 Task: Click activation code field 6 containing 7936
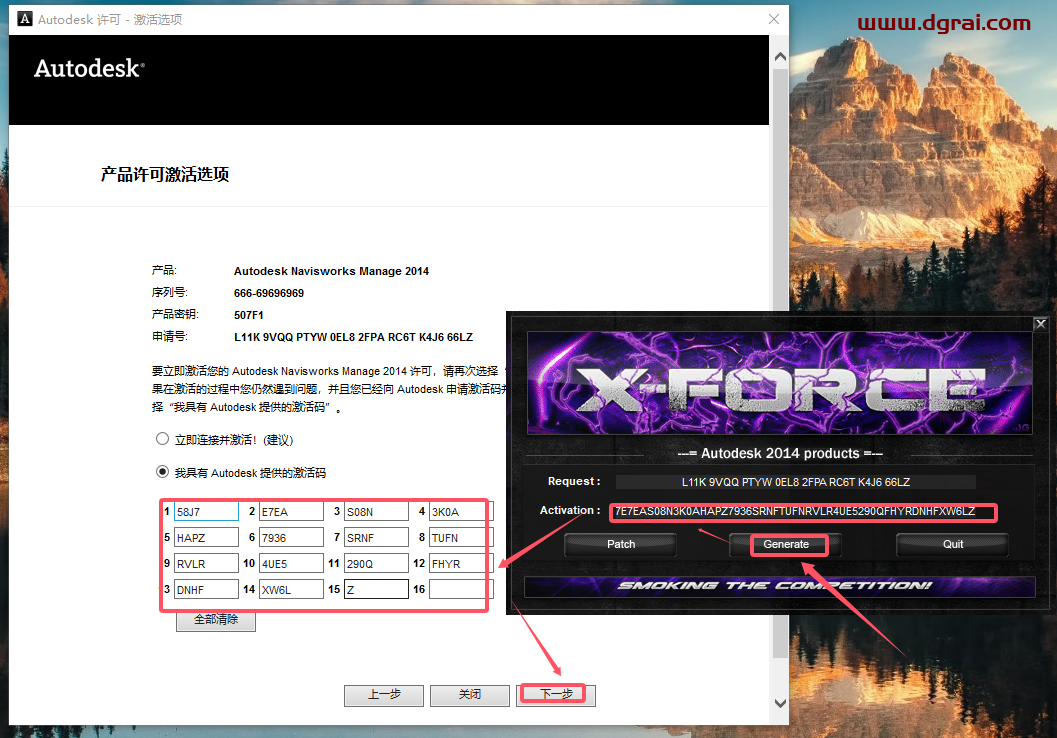click(x=291, y=537)
